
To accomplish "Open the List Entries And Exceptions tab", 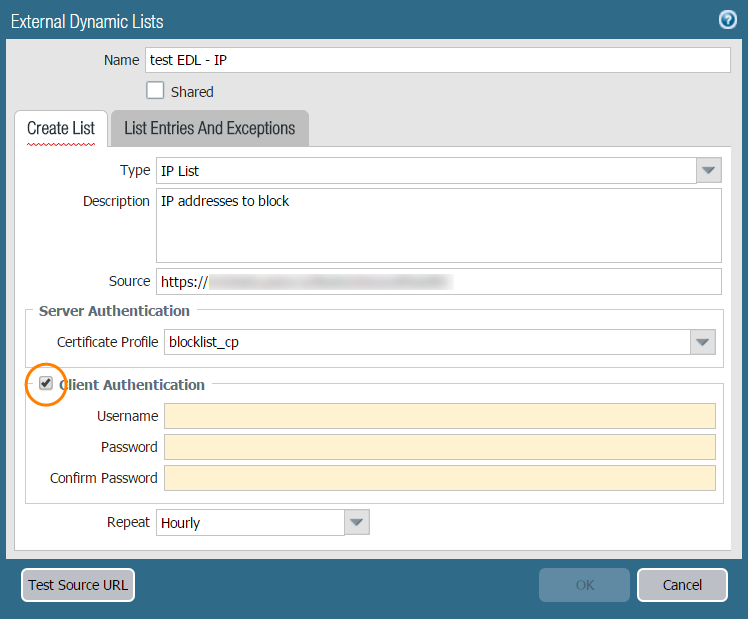I will (x=209, y=128).
